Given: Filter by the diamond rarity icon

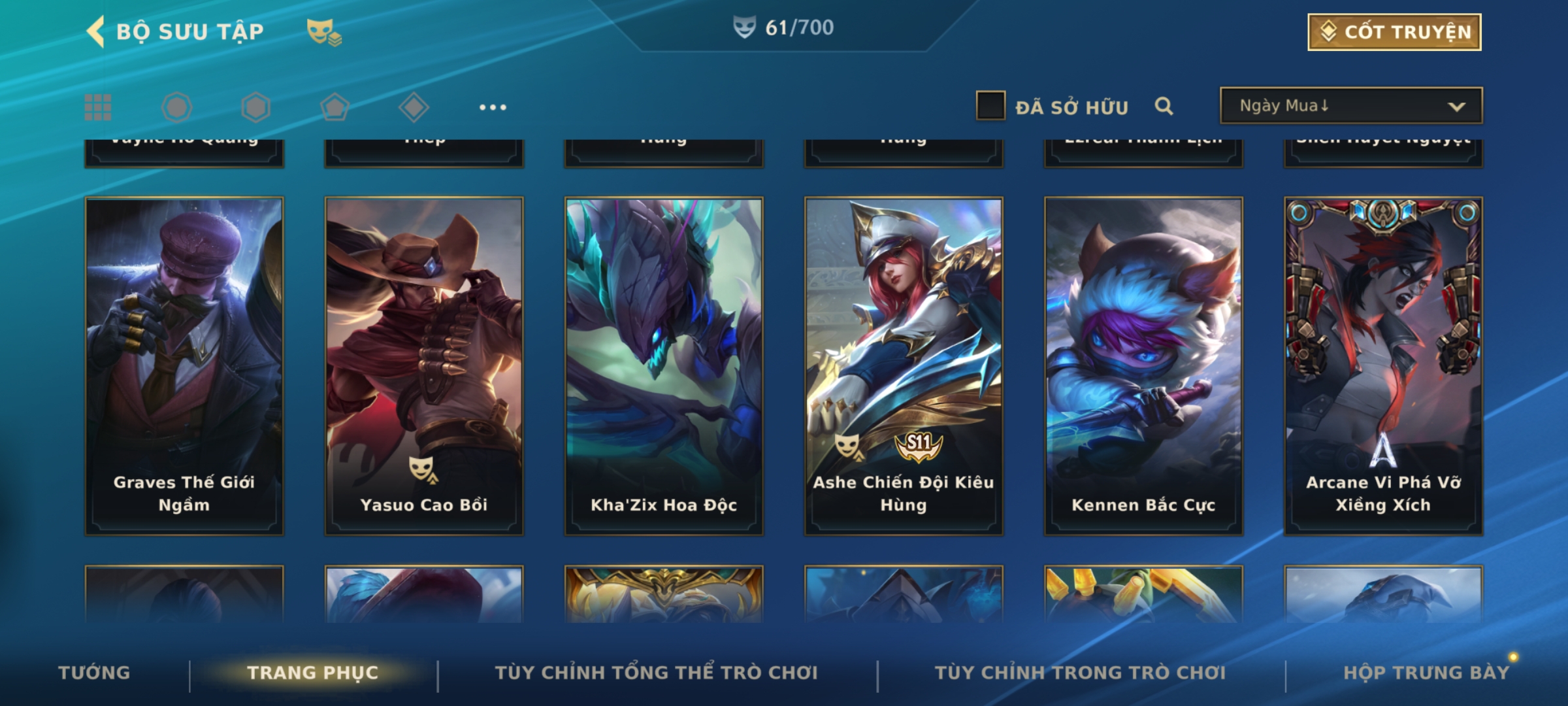Looking at the screenshot, I should [x=414, y=107].
